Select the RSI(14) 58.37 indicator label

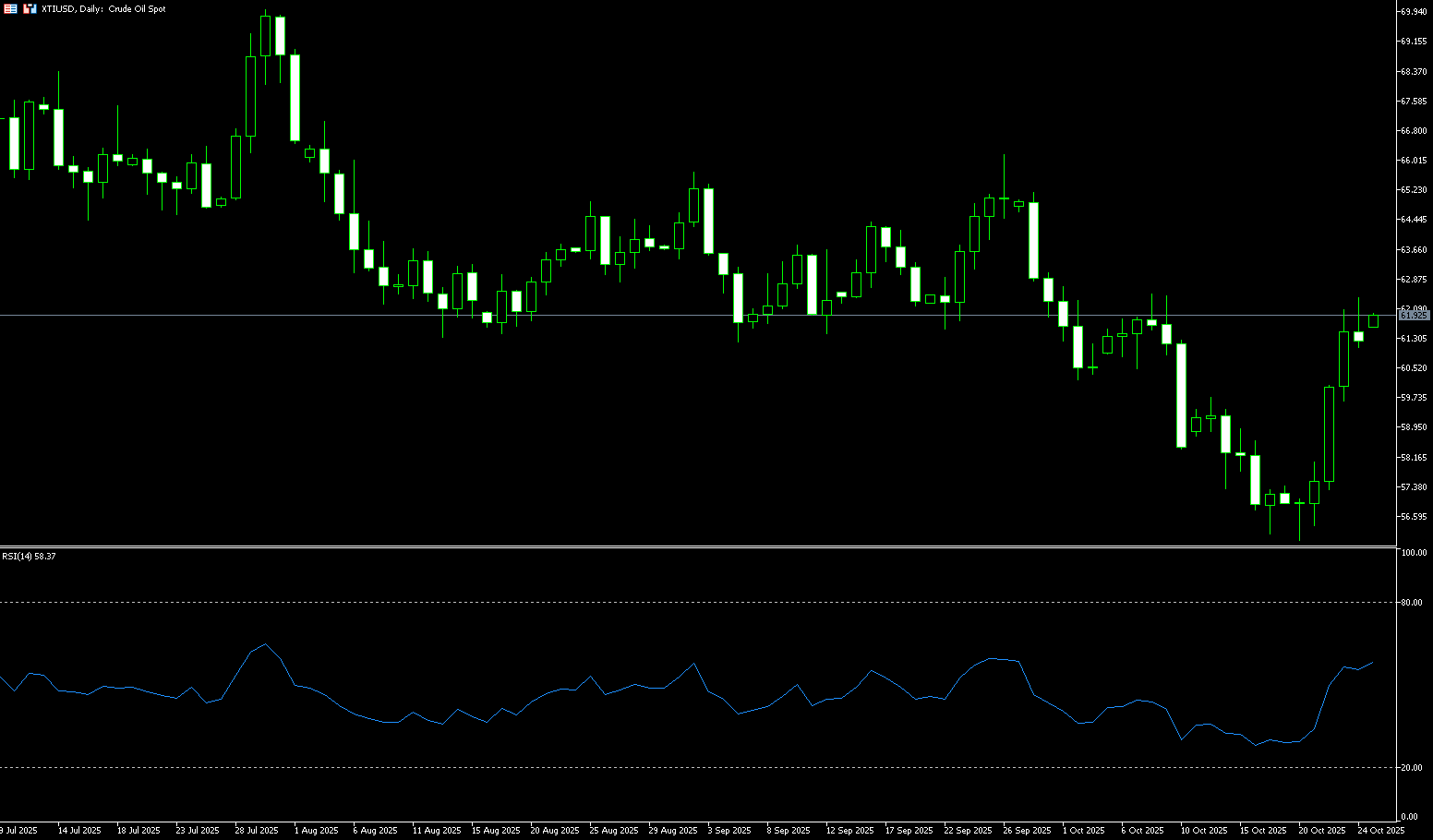(x=29, y=557)
